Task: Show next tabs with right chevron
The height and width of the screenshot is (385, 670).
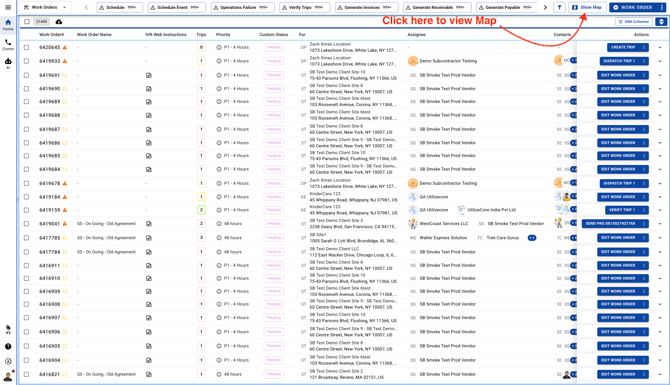Action: (545, 7)
